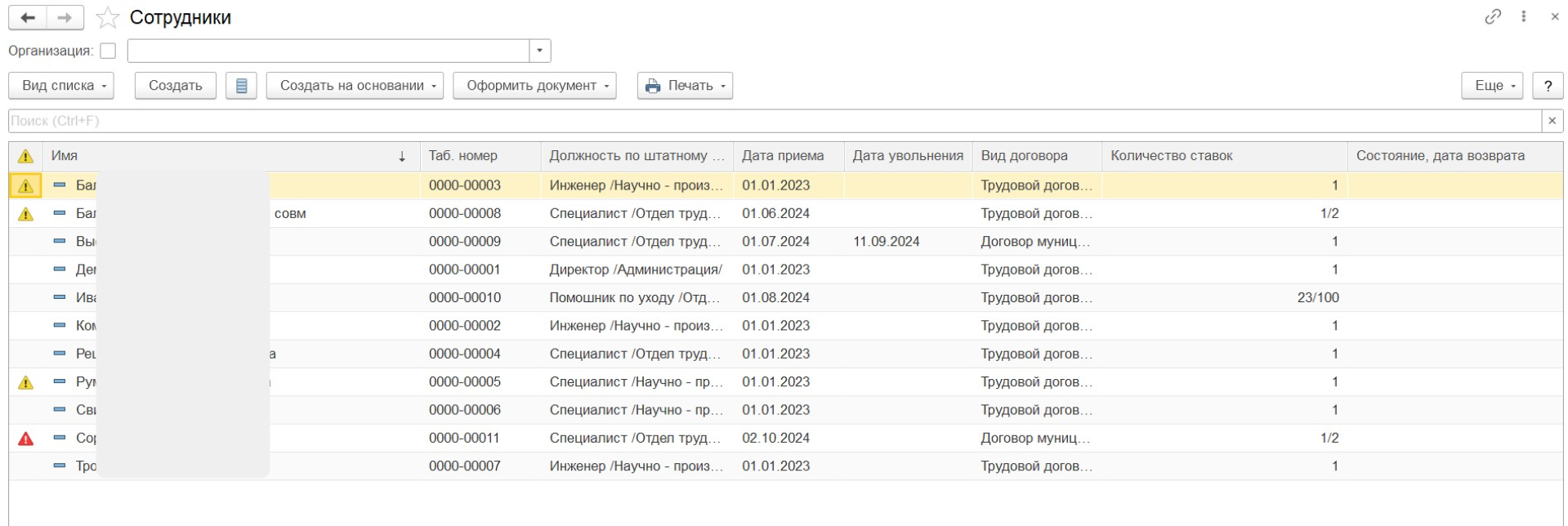Sort by Состояние, дата возврата header
The height and width of the screenshot is (526, 1568).
(1454, 156)
